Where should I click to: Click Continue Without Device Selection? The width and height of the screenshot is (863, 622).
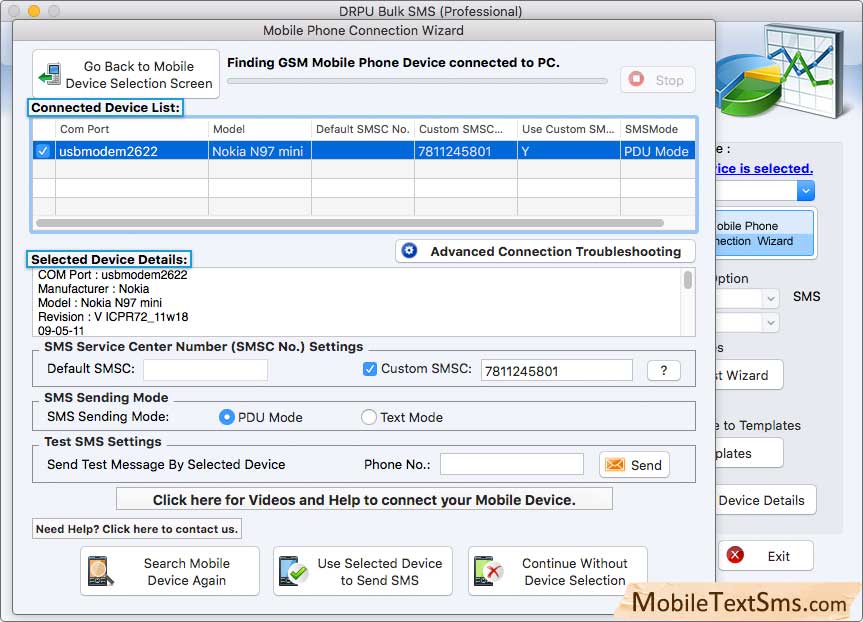[x=558, y=571]
